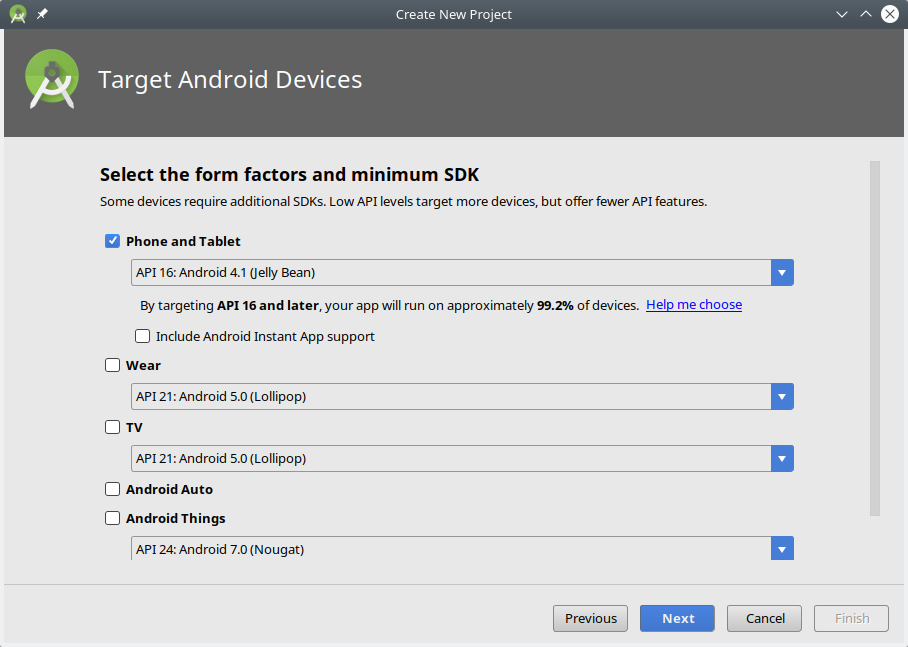The height and width of the screenshot is (647, 908).
Task: Maximize the Create New Project window
Action: point(866,14)
